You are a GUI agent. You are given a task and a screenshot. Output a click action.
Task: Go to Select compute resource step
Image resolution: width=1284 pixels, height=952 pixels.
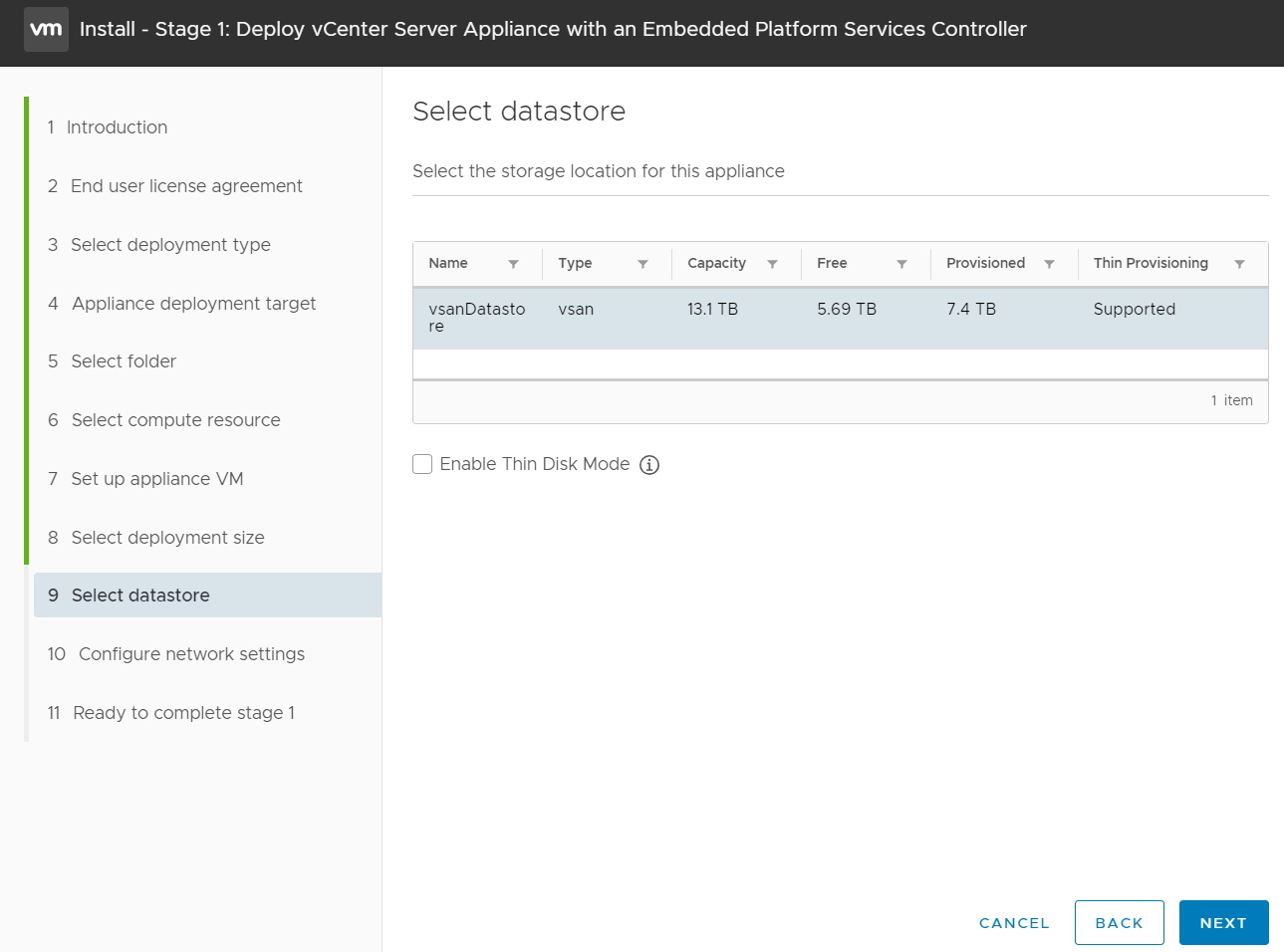coord(164,420)
